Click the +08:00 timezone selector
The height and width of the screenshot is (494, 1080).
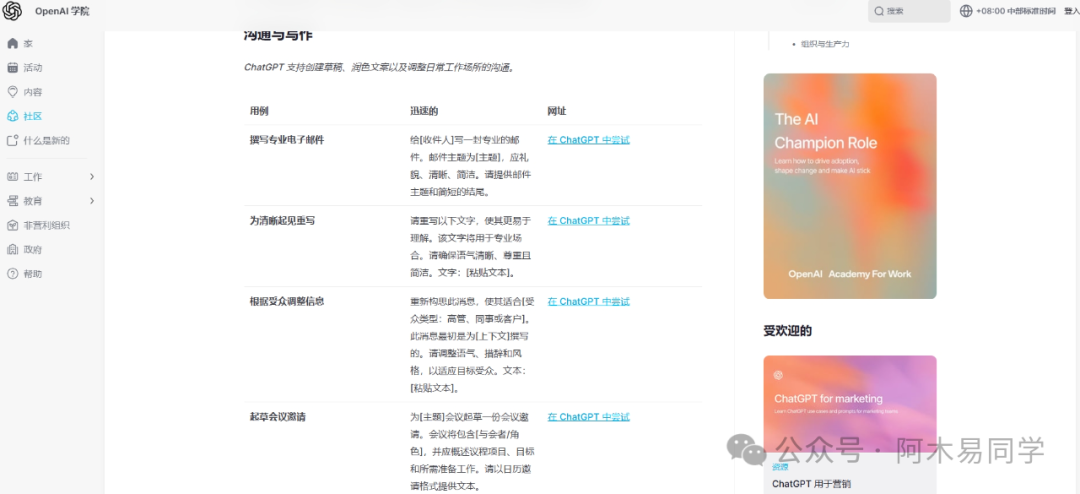click(x=1007, y=11)
